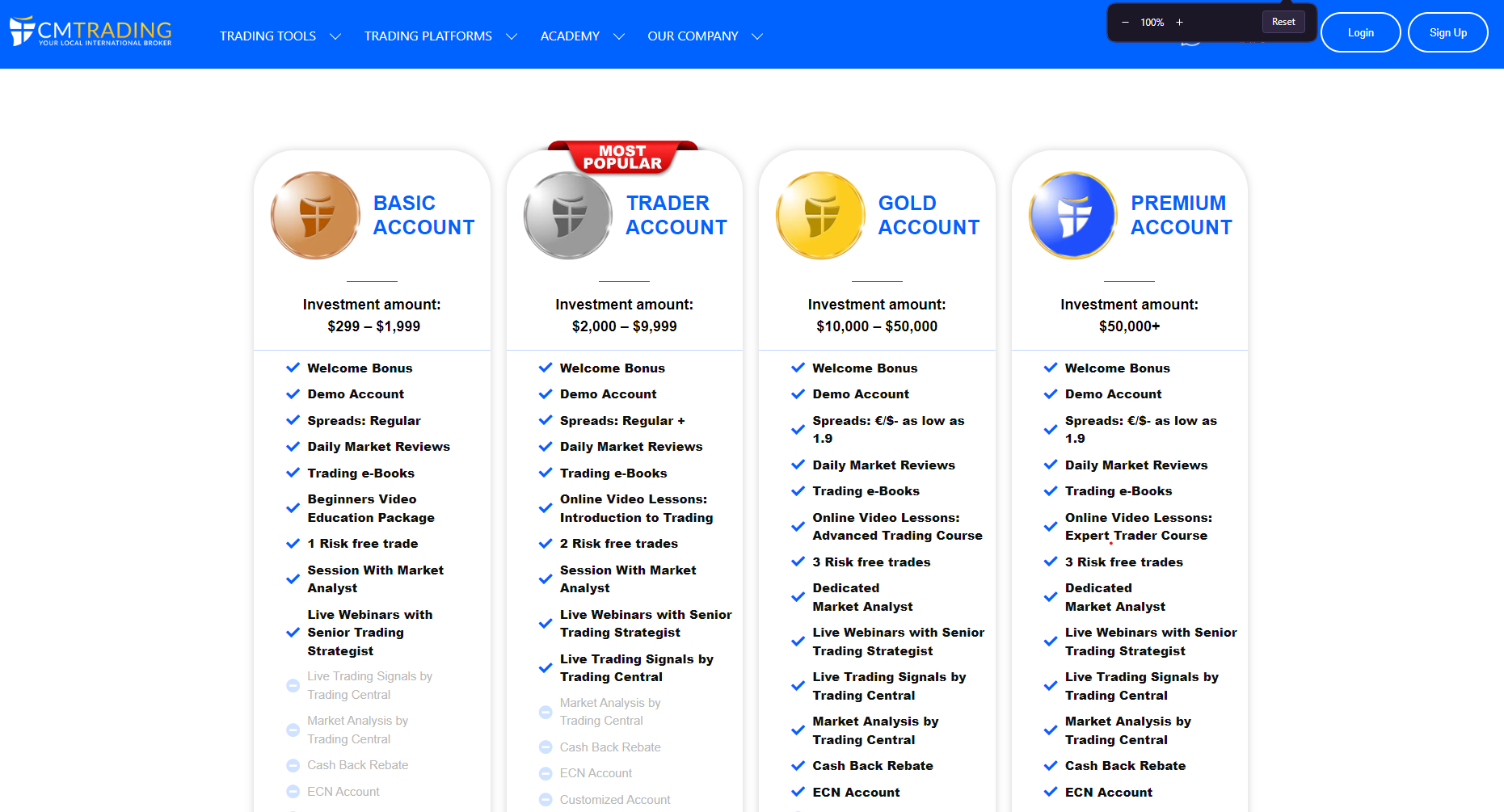
Task: Click Online Video Lessons: Expert Trader Course
Action: pyautogui.click(x=1139, y=527)
